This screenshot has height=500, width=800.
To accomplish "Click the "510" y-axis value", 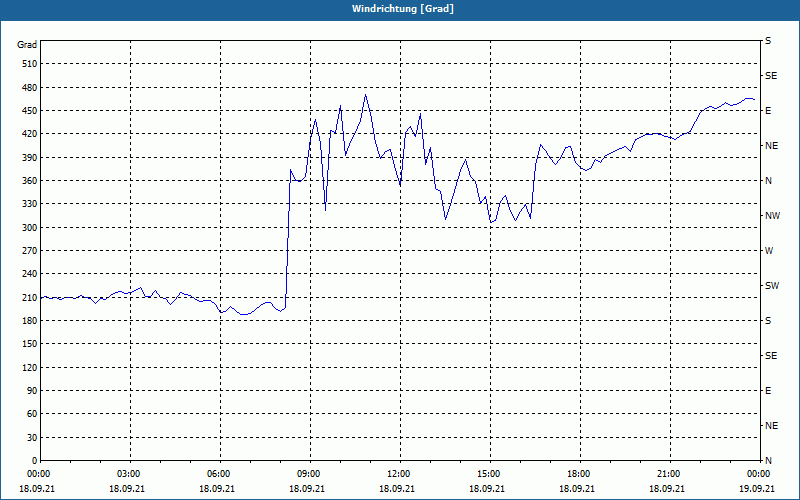I will click(x=30, y=64).
